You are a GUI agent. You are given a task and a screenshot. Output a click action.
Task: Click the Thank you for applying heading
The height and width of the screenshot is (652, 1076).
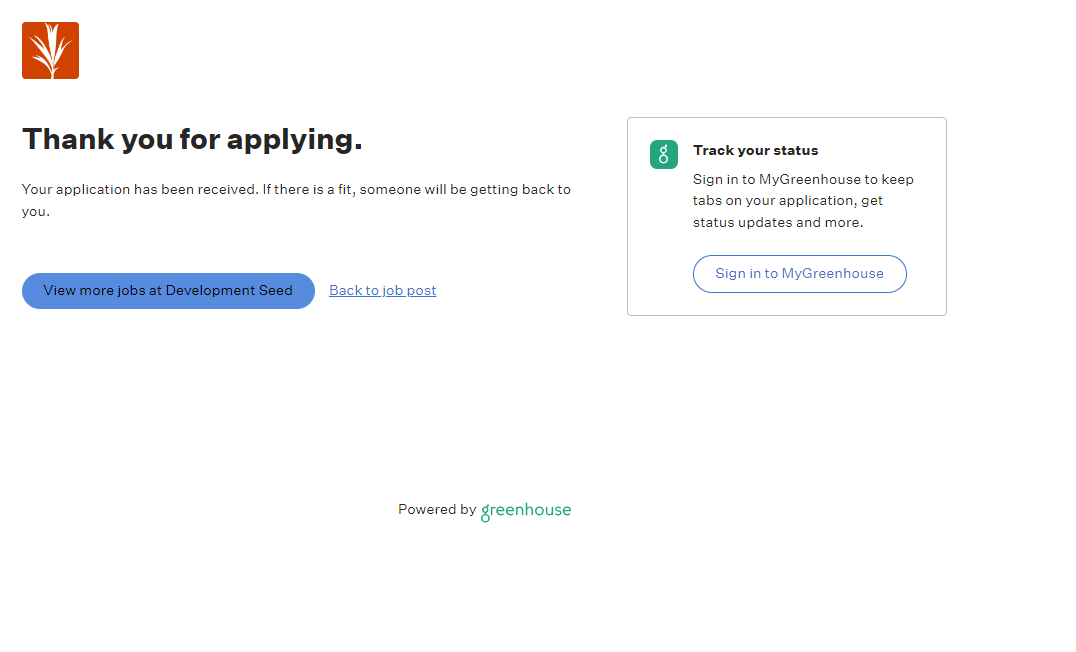(x=192, y=140)
